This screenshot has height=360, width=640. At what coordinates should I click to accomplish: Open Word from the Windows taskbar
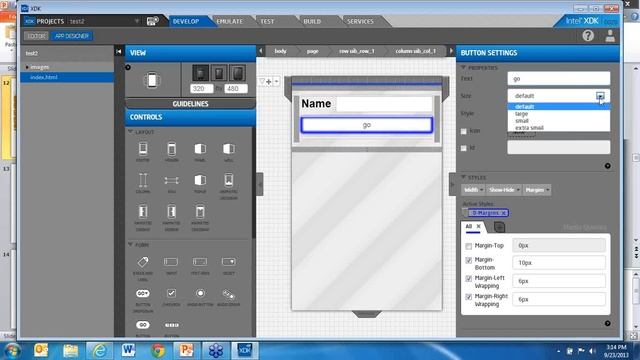(128, 351)
